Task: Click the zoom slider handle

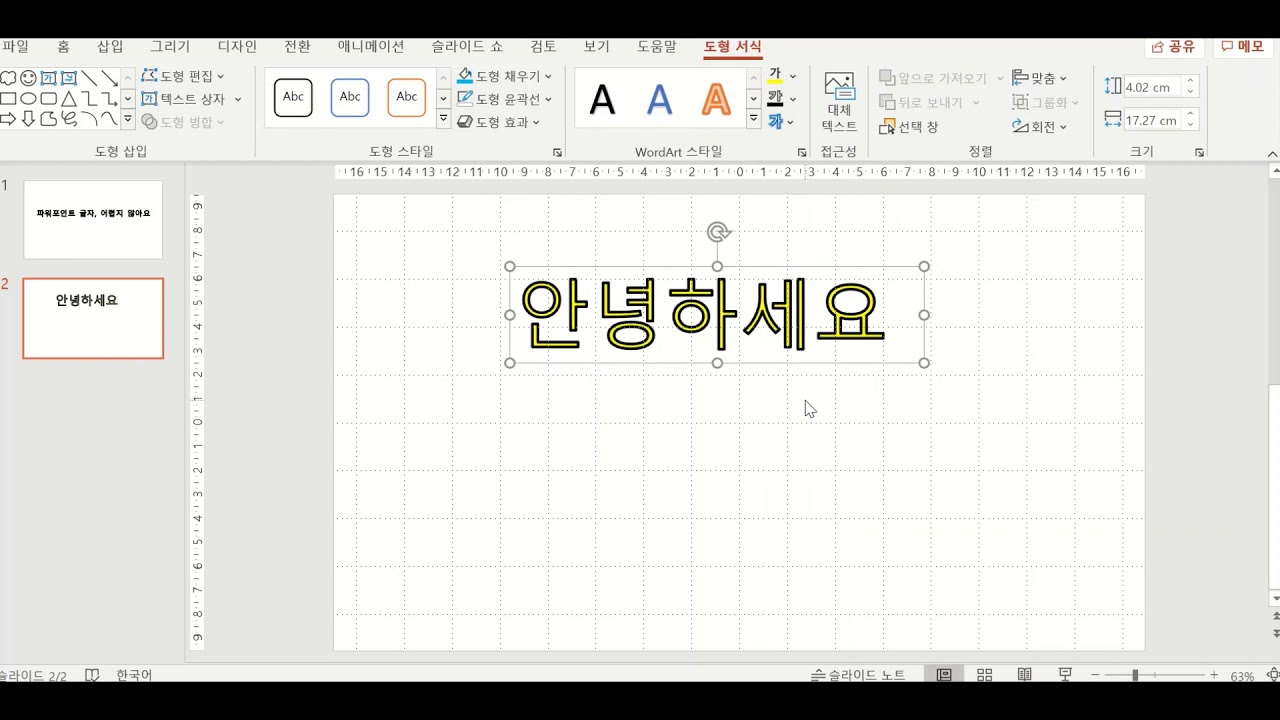Action: pyautogui.click(x=1135, y=676)
